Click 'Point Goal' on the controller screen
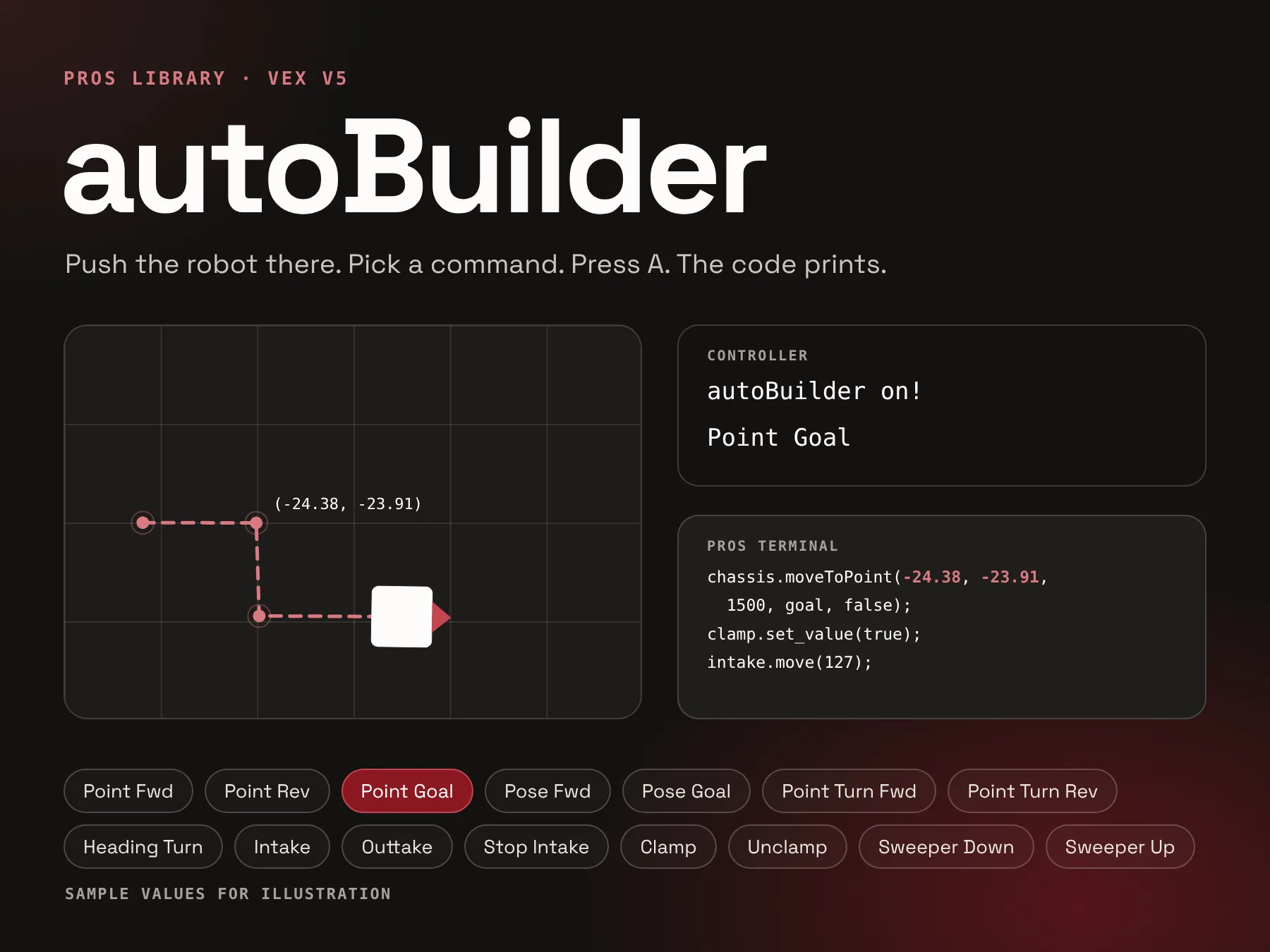The height and width of the screenshot is (952, 1270). pyautogui.click(x=778, y=437)
